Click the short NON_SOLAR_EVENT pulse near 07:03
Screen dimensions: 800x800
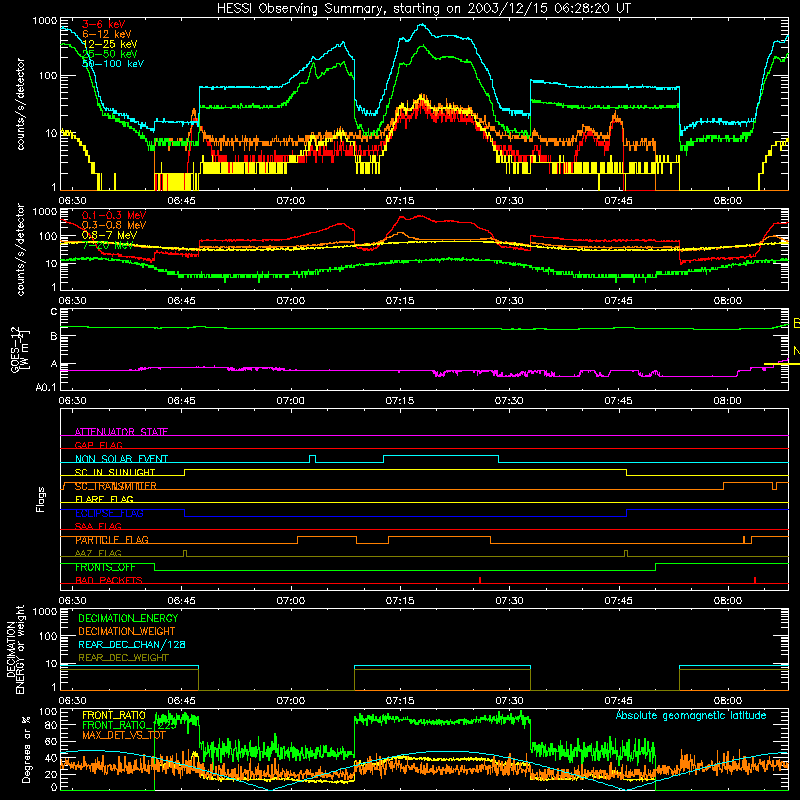tap(313, 459)
